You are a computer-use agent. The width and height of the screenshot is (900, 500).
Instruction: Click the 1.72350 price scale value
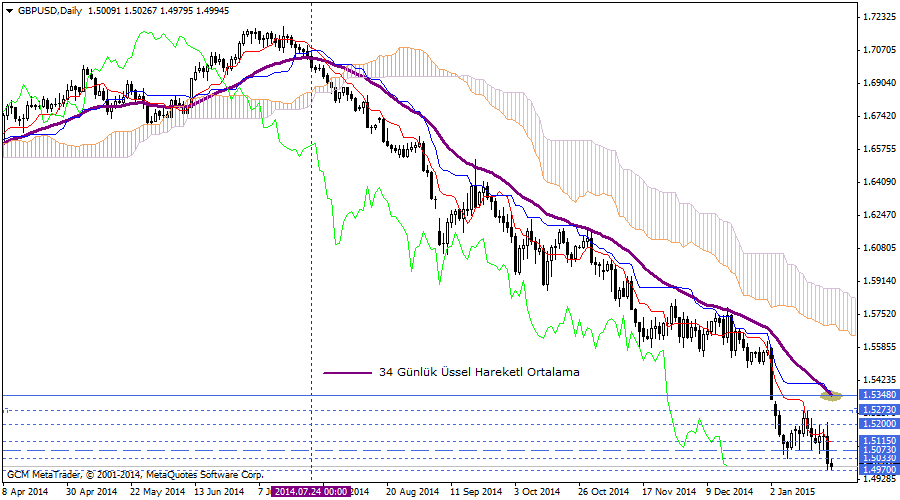(x=878, y=17)
